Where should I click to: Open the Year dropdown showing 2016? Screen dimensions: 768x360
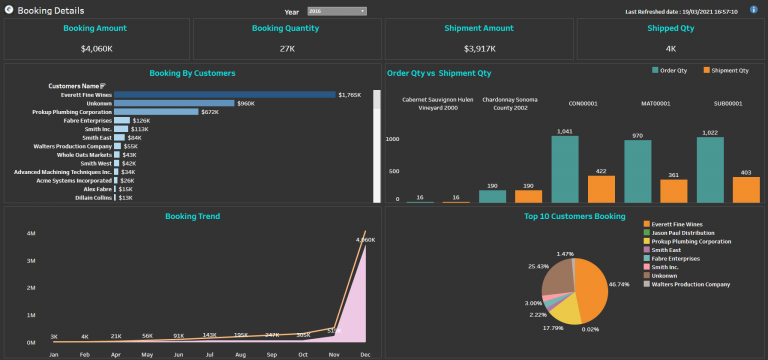[337, 11]
